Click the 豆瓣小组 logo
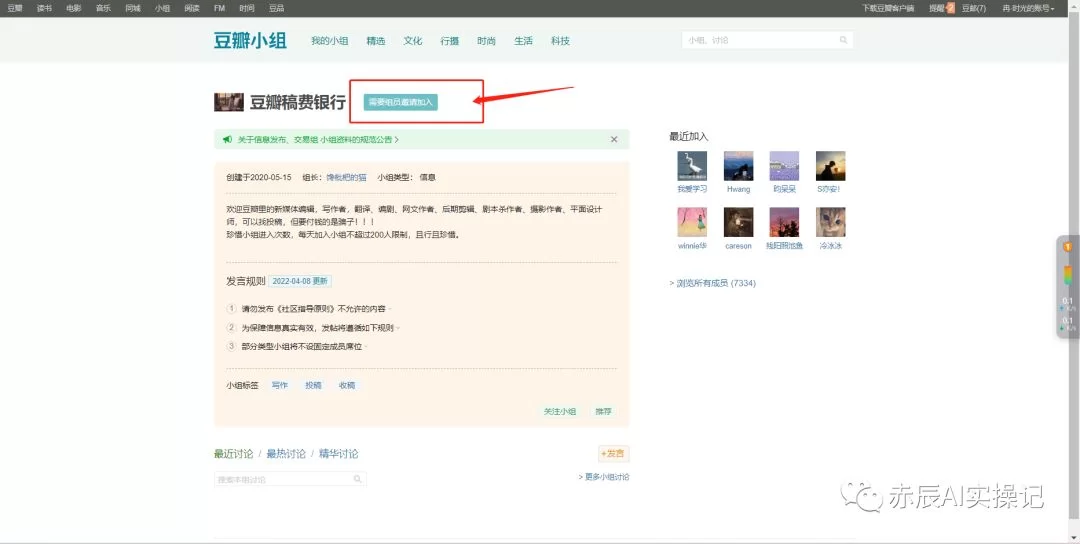 (250, 41)
